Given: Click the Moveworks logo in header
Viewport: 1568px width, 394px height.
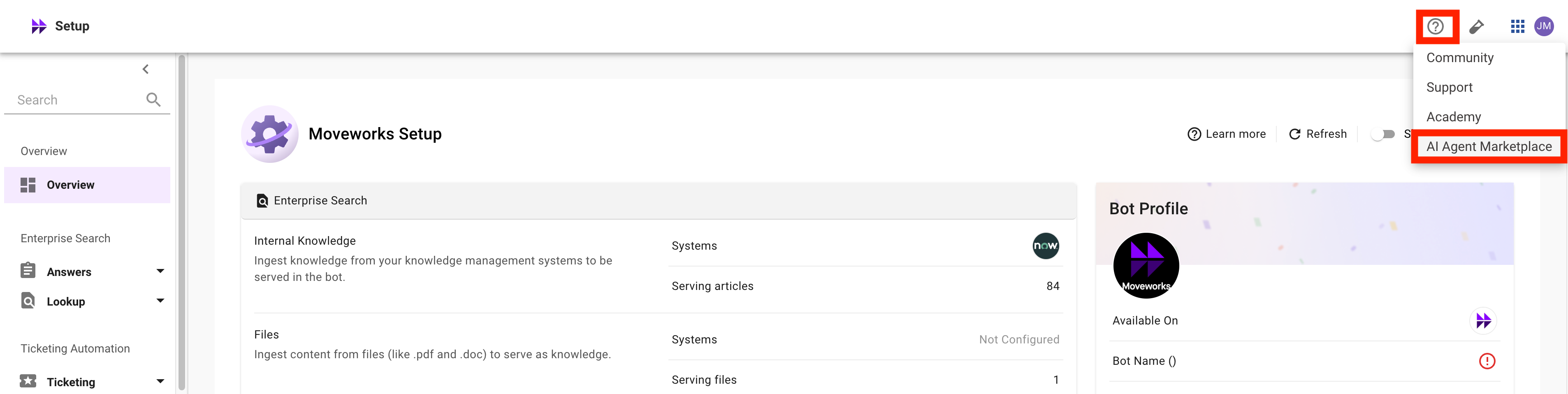Looking at the screenshot, I should [x=39, y=26].
